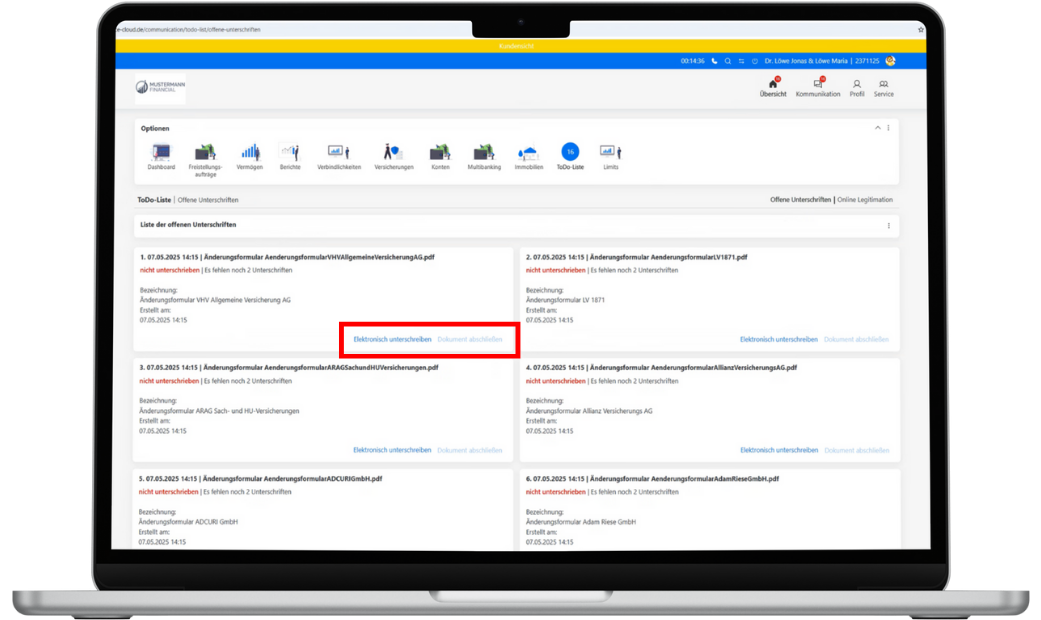
Task: Open Freistellungsaufträge from the options
Action: pos(205,153)
